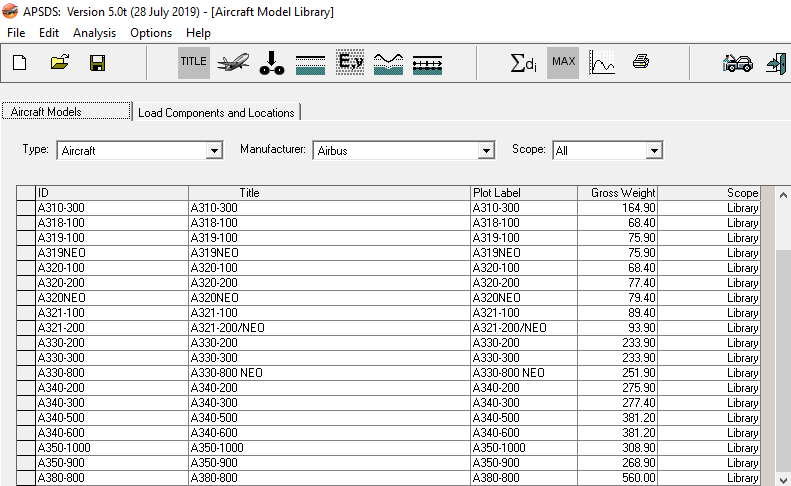Select ID cell A319NEO
The image size is (791, 486).
[x=112, y=253]
